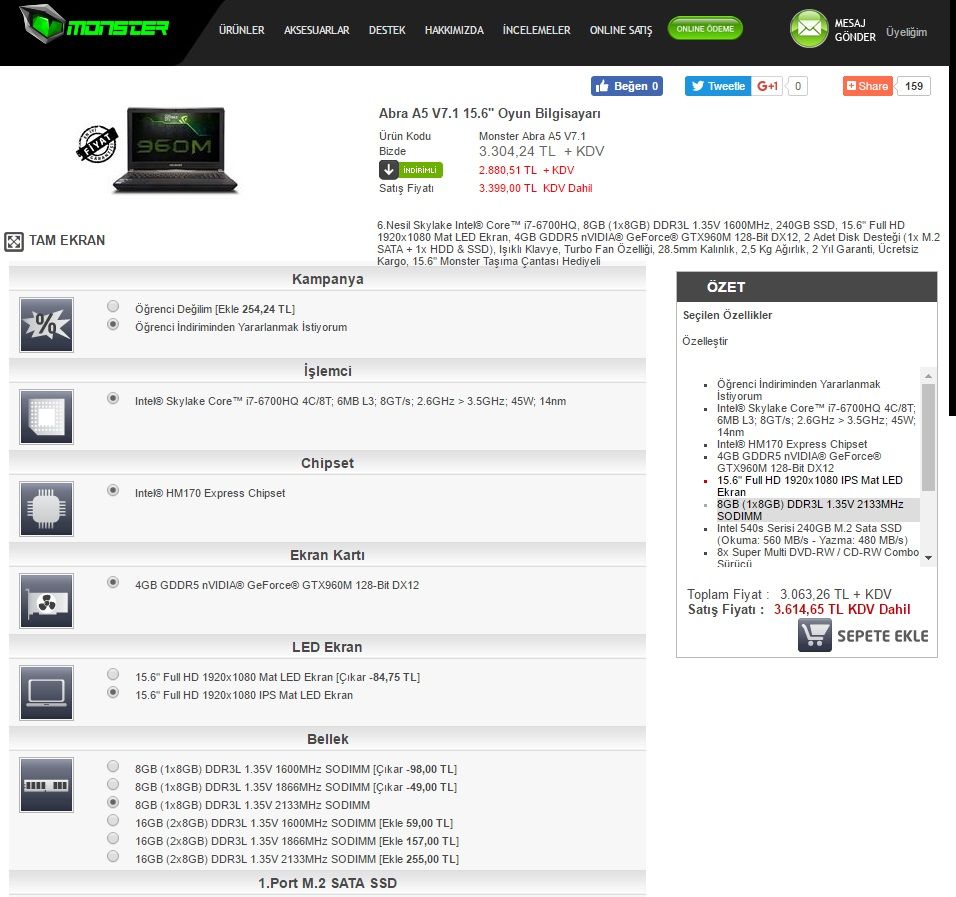Click the product title Abra A5 V7.1
956x897 pixels.
tap(490, 113)
